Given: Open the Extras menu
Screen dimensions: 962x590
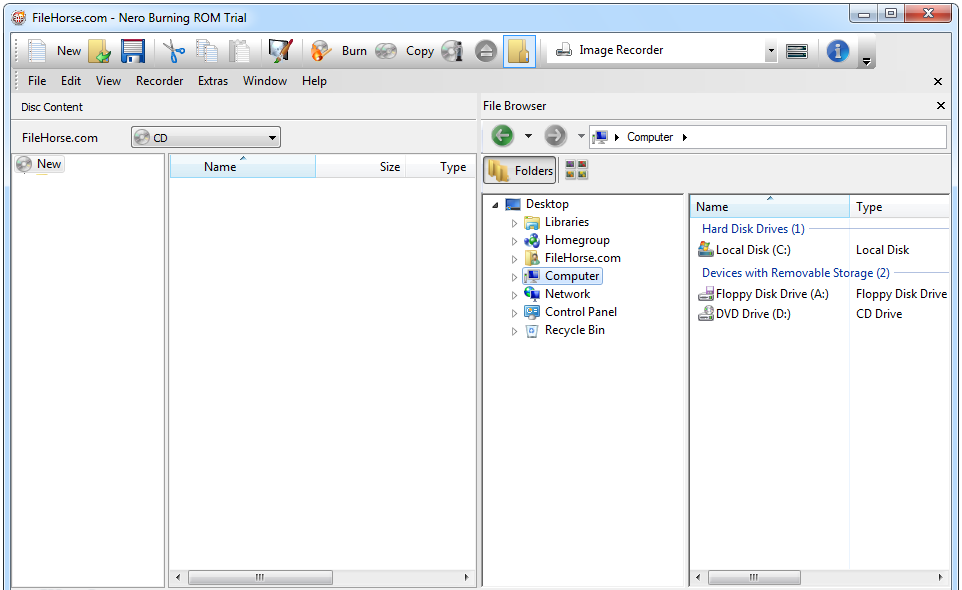Looking at the screenshot, I should tap(213, 81).
